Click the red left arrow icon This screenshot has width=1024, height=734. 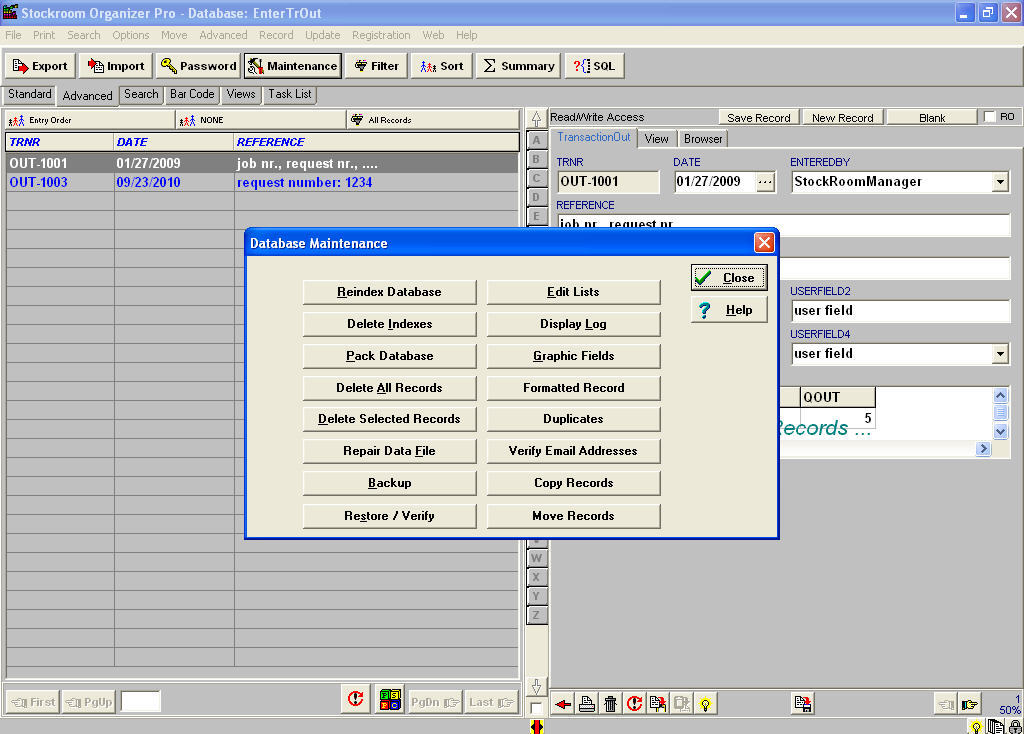[563, 704]
